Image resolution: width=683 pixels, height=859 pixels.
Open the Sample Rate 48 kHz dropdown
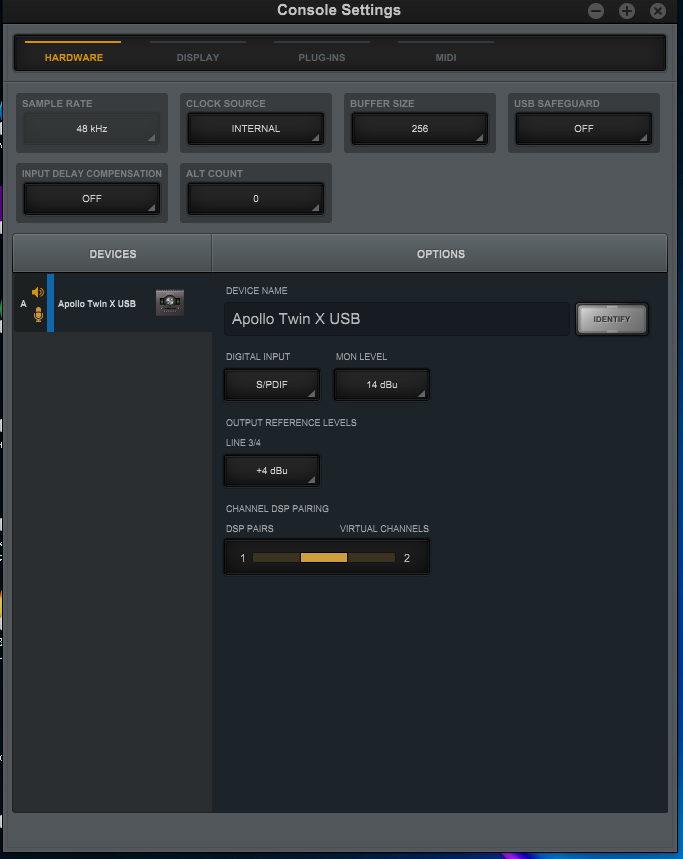click(91, 129)
